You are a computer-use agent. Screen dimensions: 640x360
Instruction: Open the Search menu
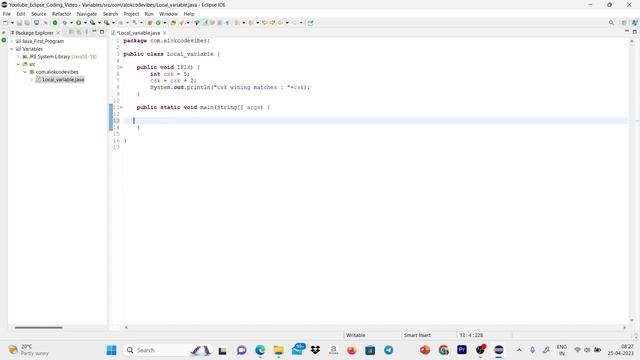110,14
